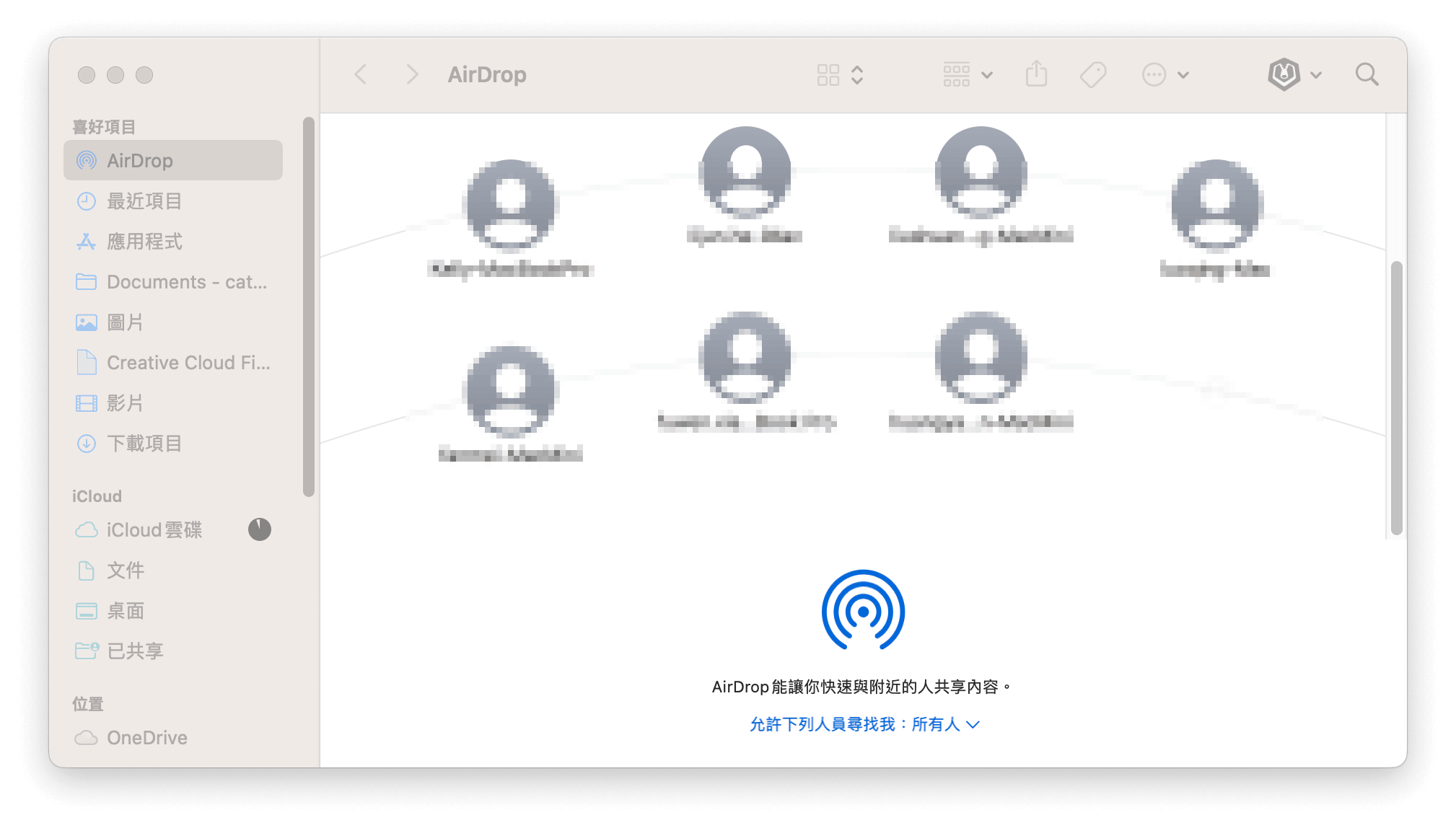
Task: Click the Tags toolbar icon
Action: pyautogui.click(x=1093, y=74)
